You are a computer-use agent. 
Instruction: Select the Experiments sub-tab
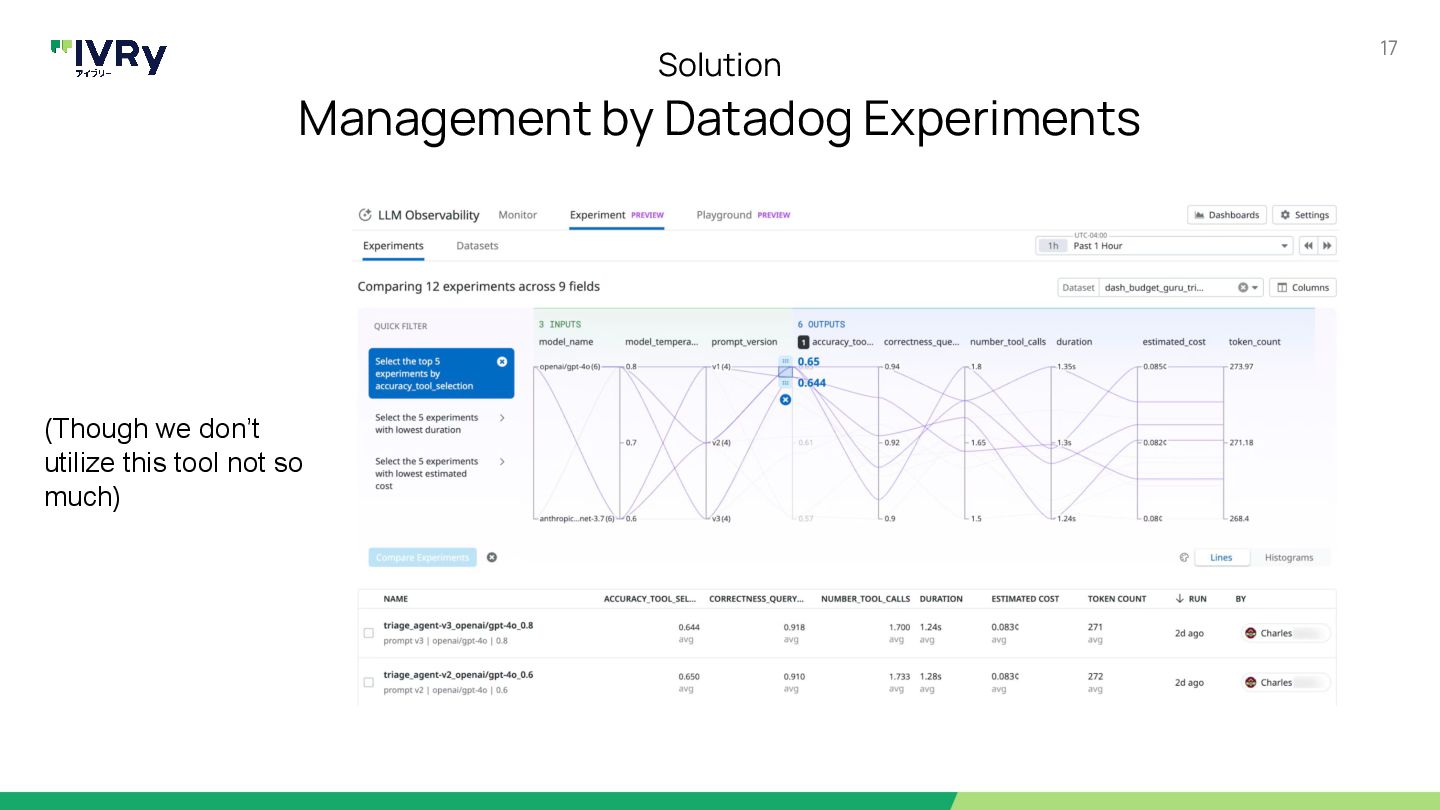[393, 246]
